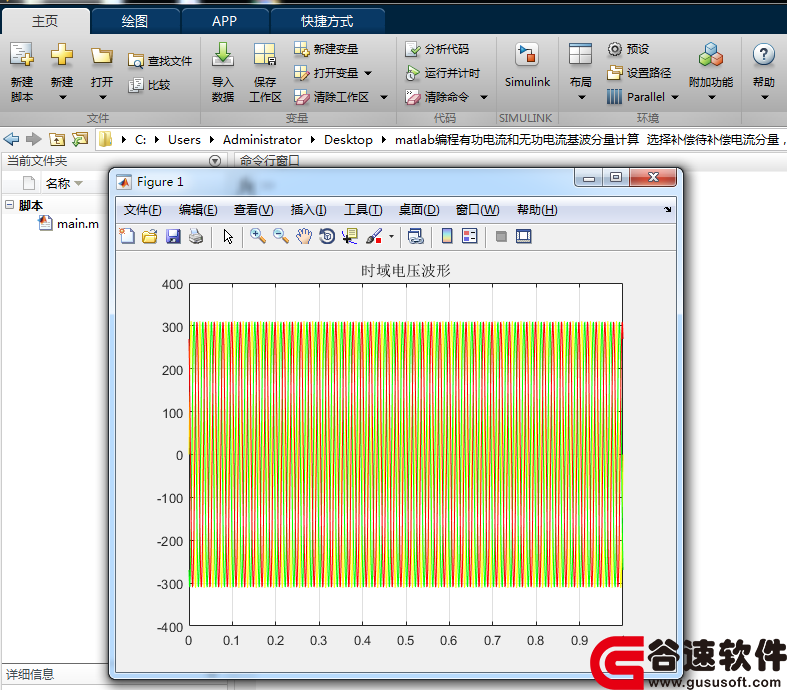The image size is (787, 690).
Task: Click Open File icon in Figure 1 toolbar
Action: point(150,236)
